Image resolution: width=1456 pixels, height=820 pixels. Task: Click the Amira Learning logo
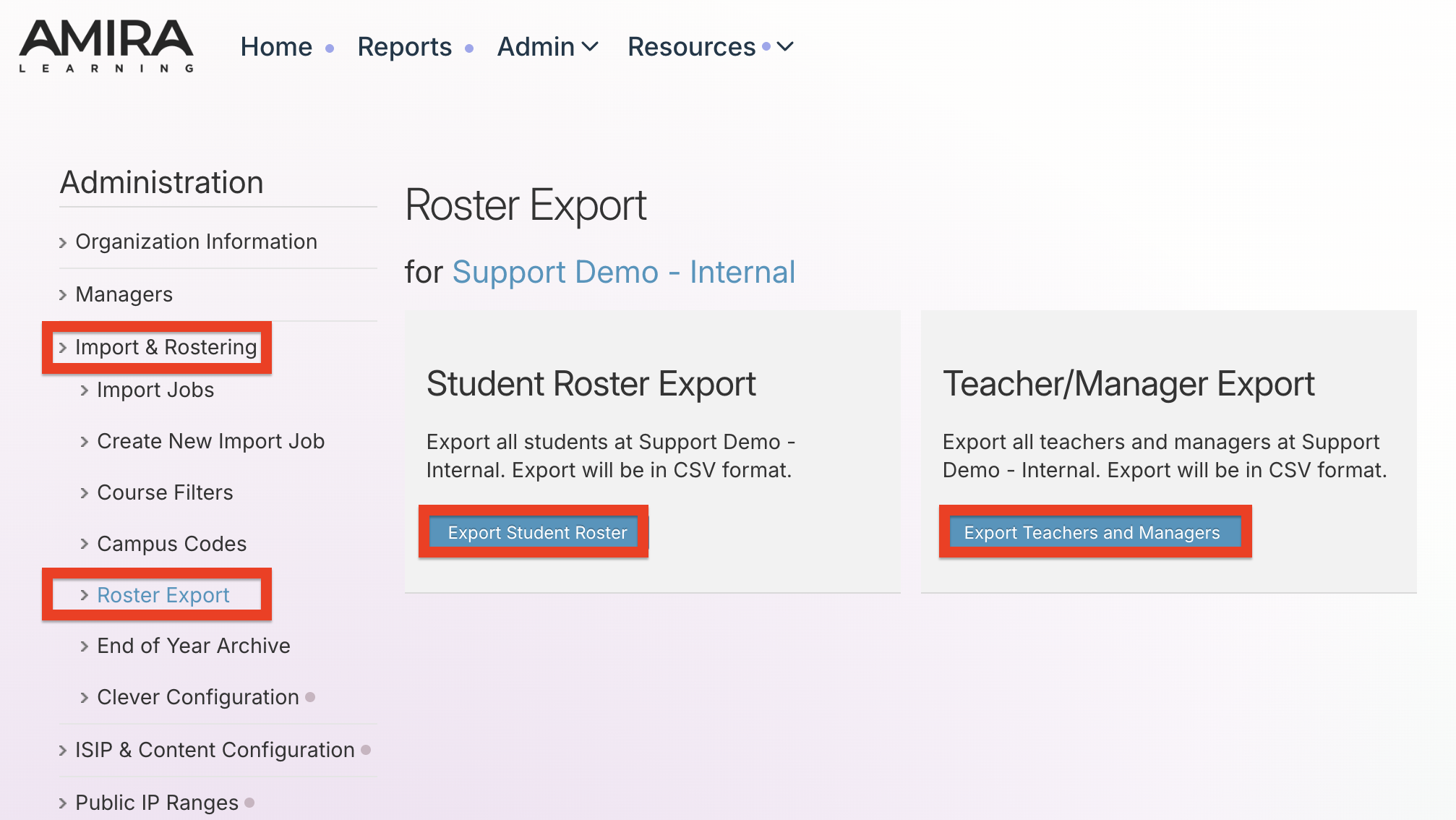coord(106,46)
